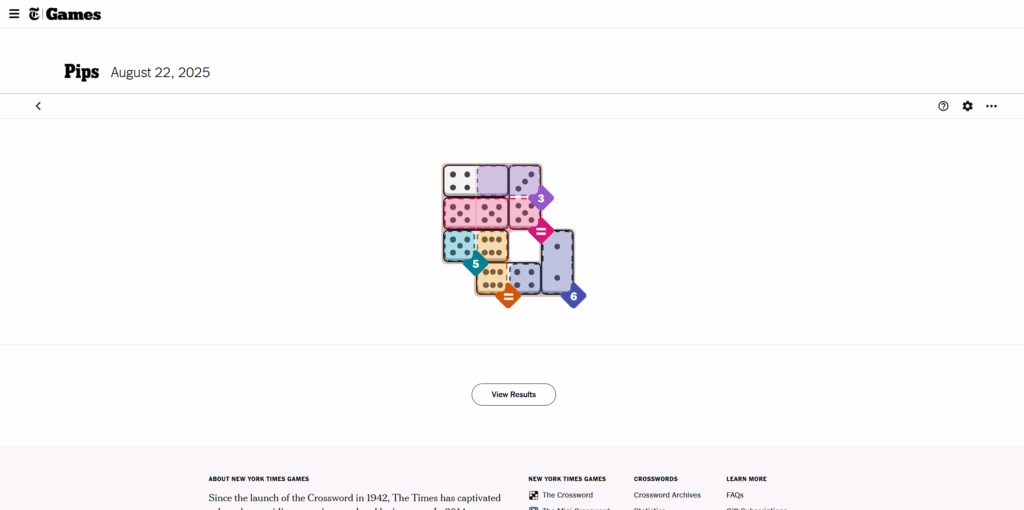Go back using the left chevron
This screenshot has width=1024, height=510.
(x=38, y=106)
